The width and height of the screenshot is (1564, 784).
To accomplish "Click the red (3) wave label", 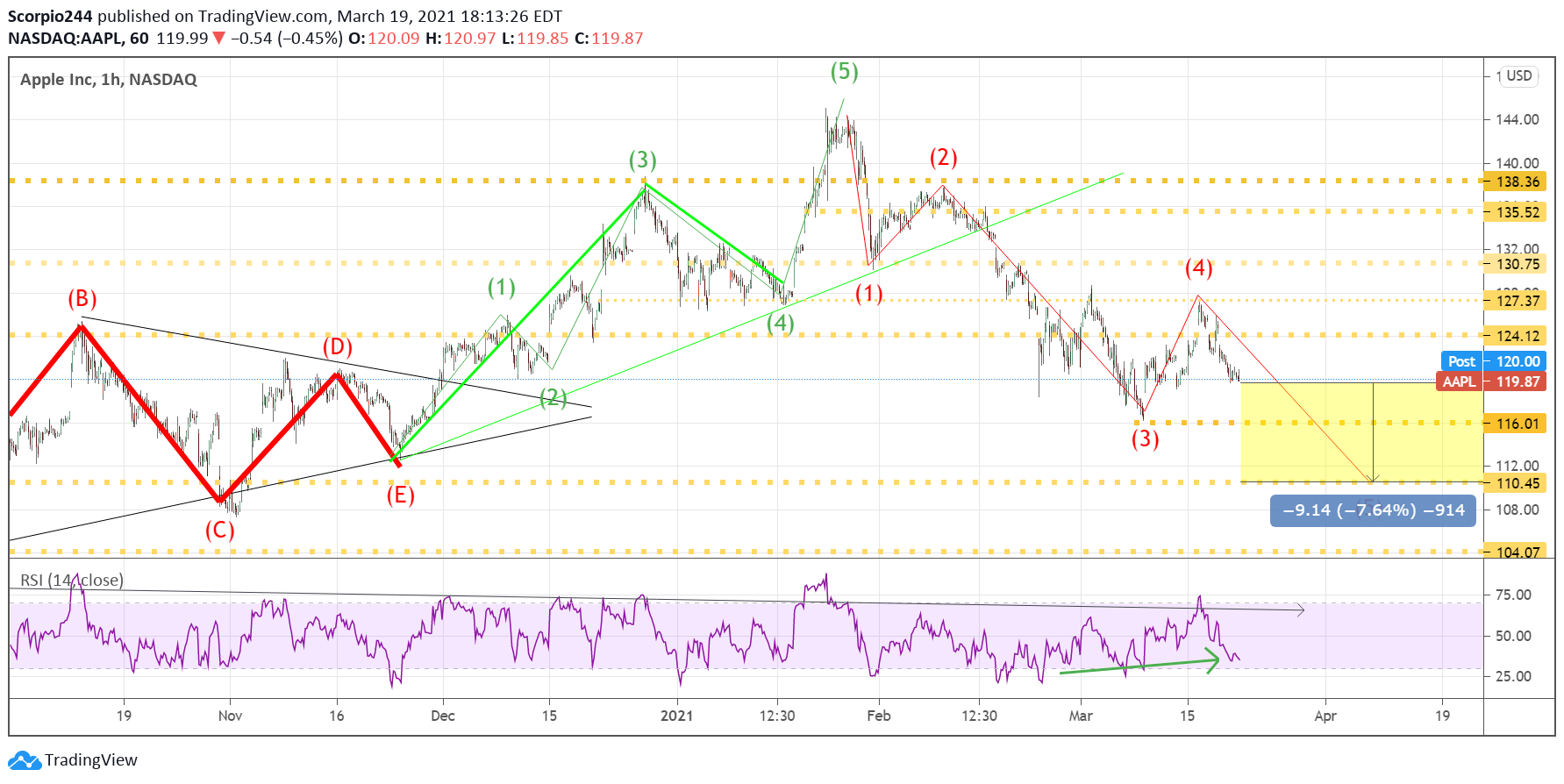I will (x=1146, y=438).
